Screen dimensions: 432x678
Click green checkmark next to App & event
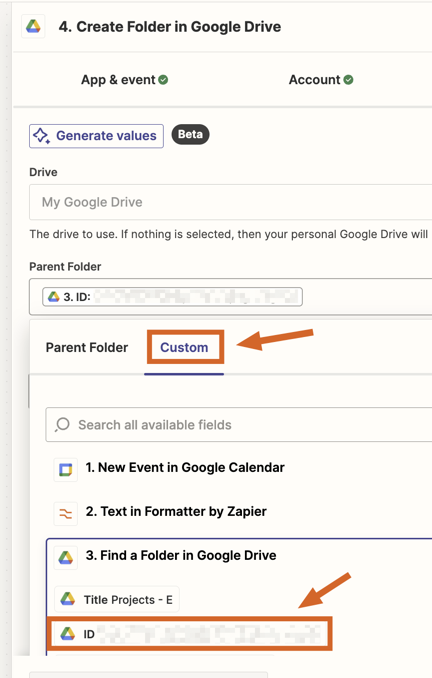point(163,80)
